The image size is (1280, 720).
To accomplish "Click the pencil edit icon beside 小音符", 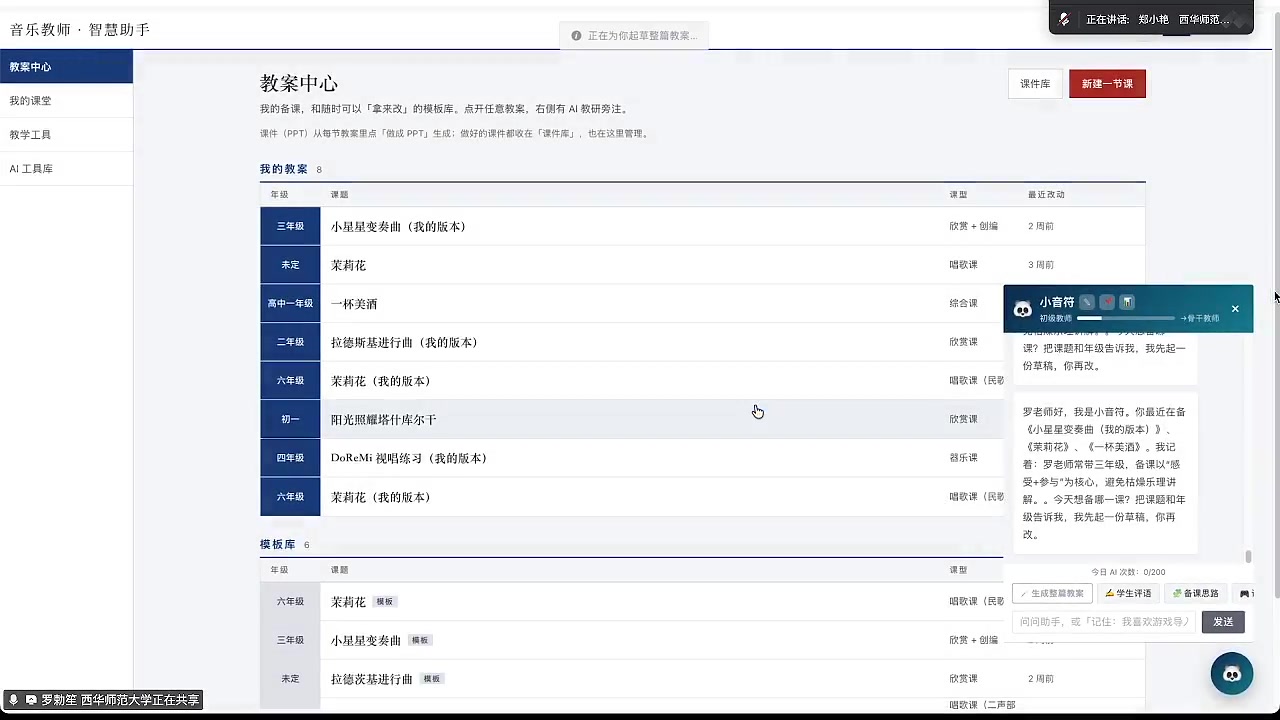I will (x=1087, y=302).
